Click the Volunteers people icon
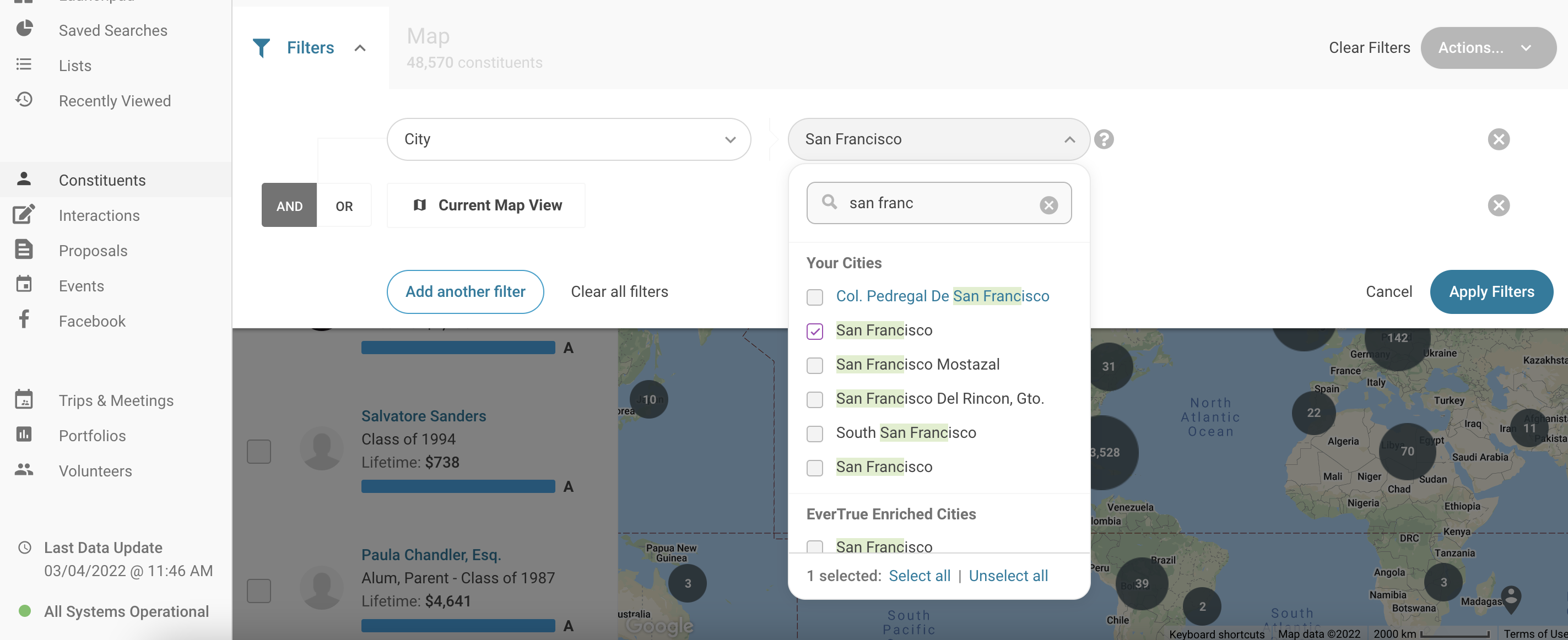The image size is (1568, 640). pos(24,470)
